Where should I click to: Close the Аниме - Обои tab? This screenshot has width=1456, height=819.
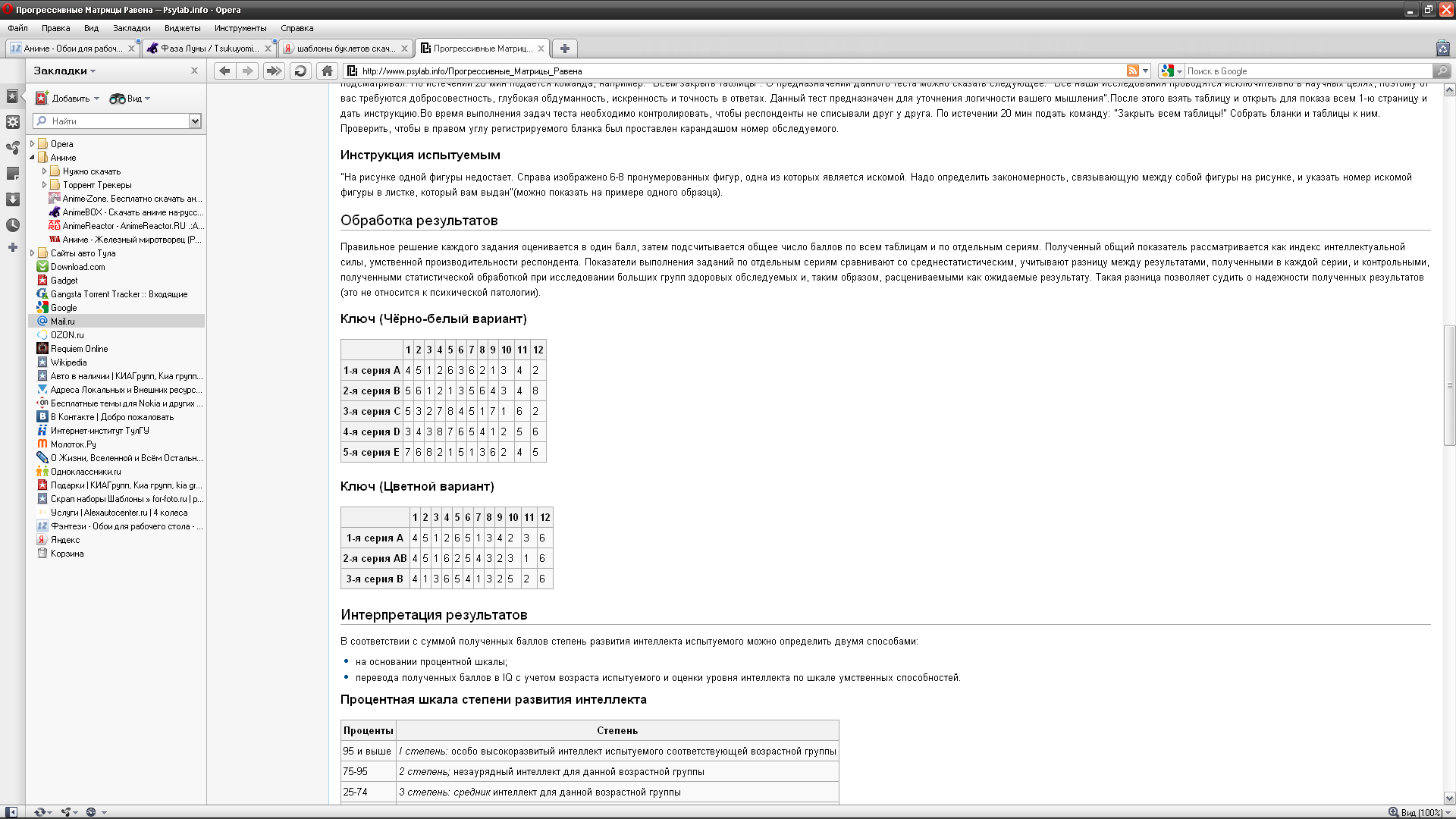(x=131, y=49)
